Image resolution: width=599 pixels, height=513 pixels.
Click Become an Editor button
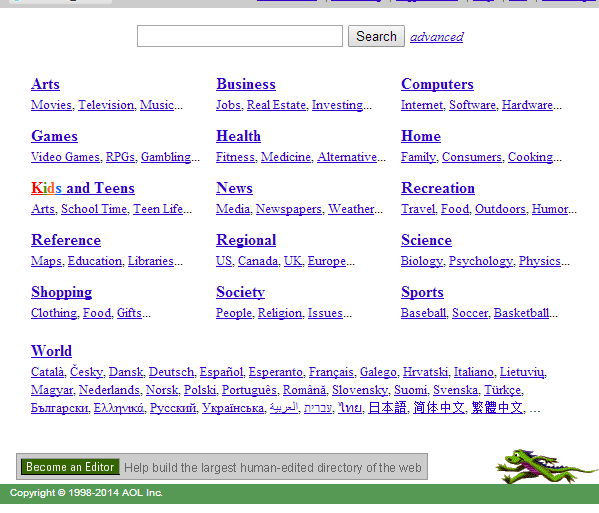pos(70,467)
